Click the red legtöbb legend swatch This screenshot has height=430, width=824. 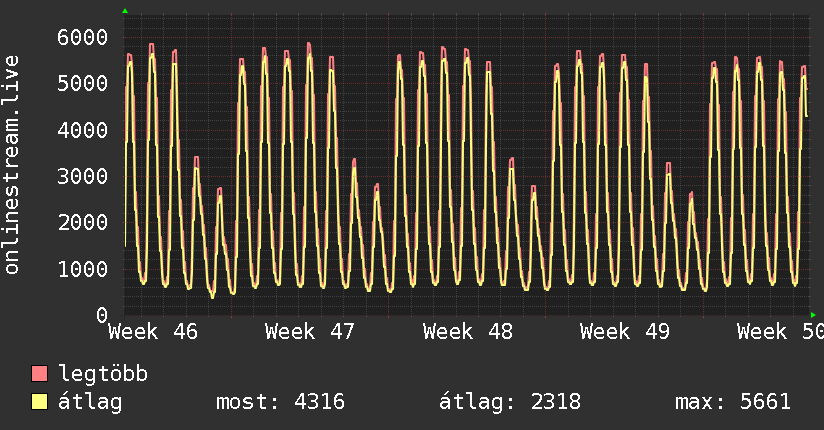tap(40, 374)
